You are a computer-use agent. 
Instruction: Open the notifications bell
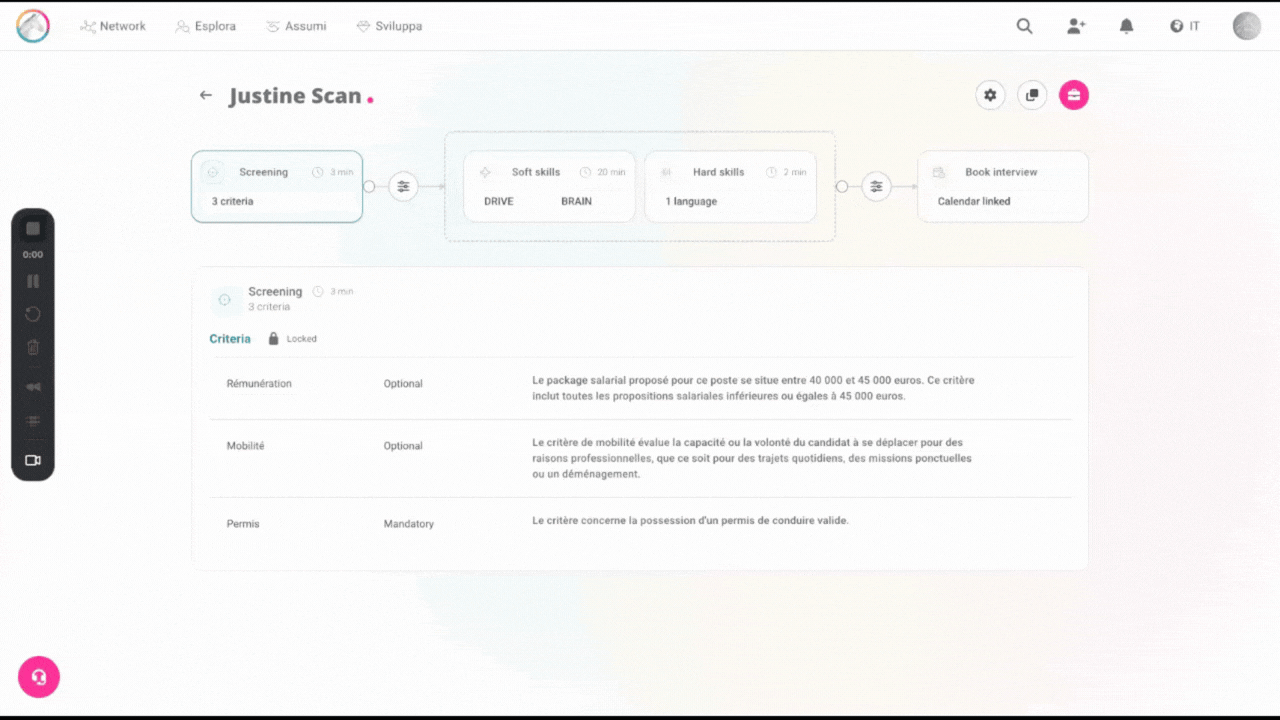tap(1127, 26)
